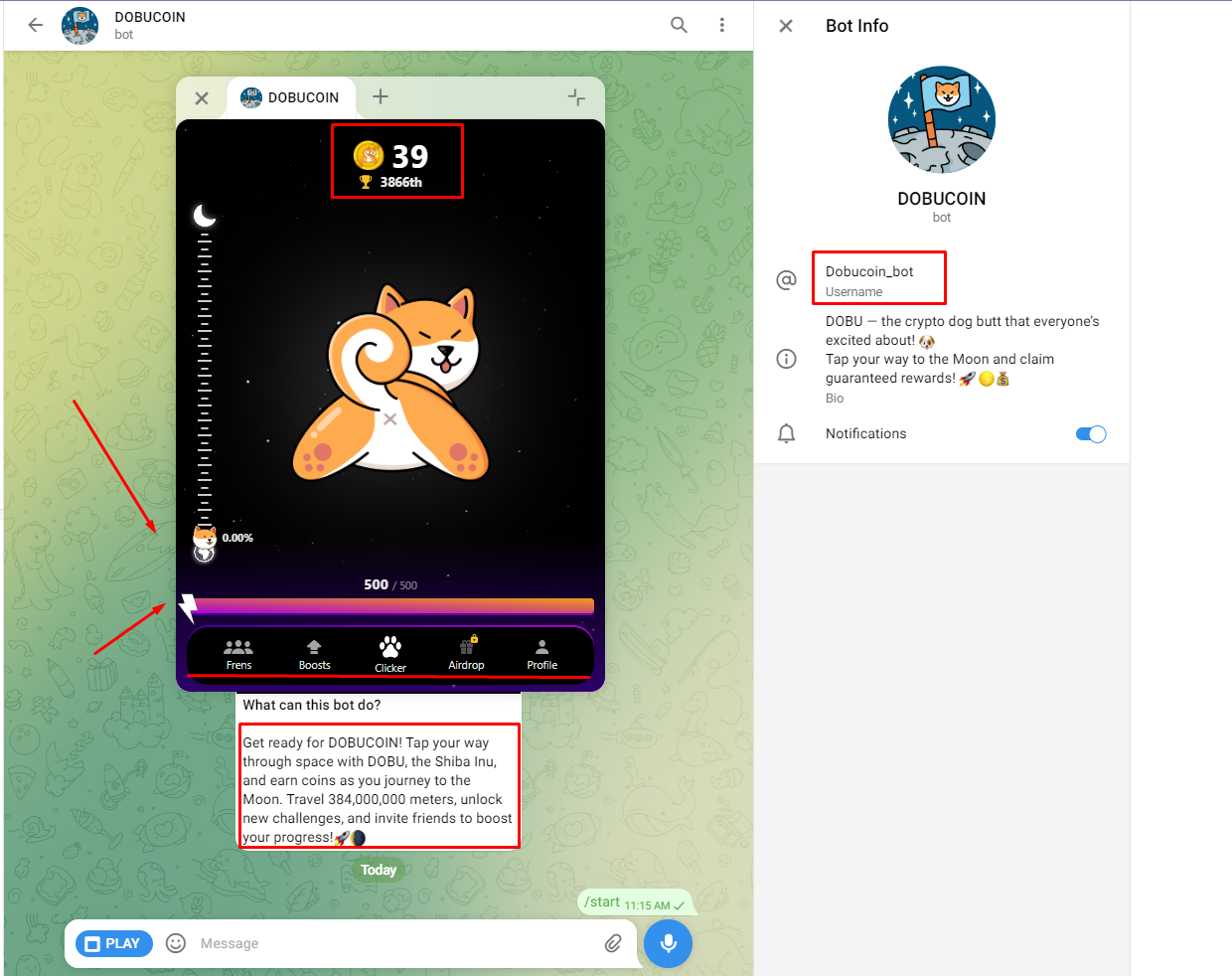Click the PLAY button
Image resolution: width=1232 pixels, height=976 pixels.
coord(113,943)
